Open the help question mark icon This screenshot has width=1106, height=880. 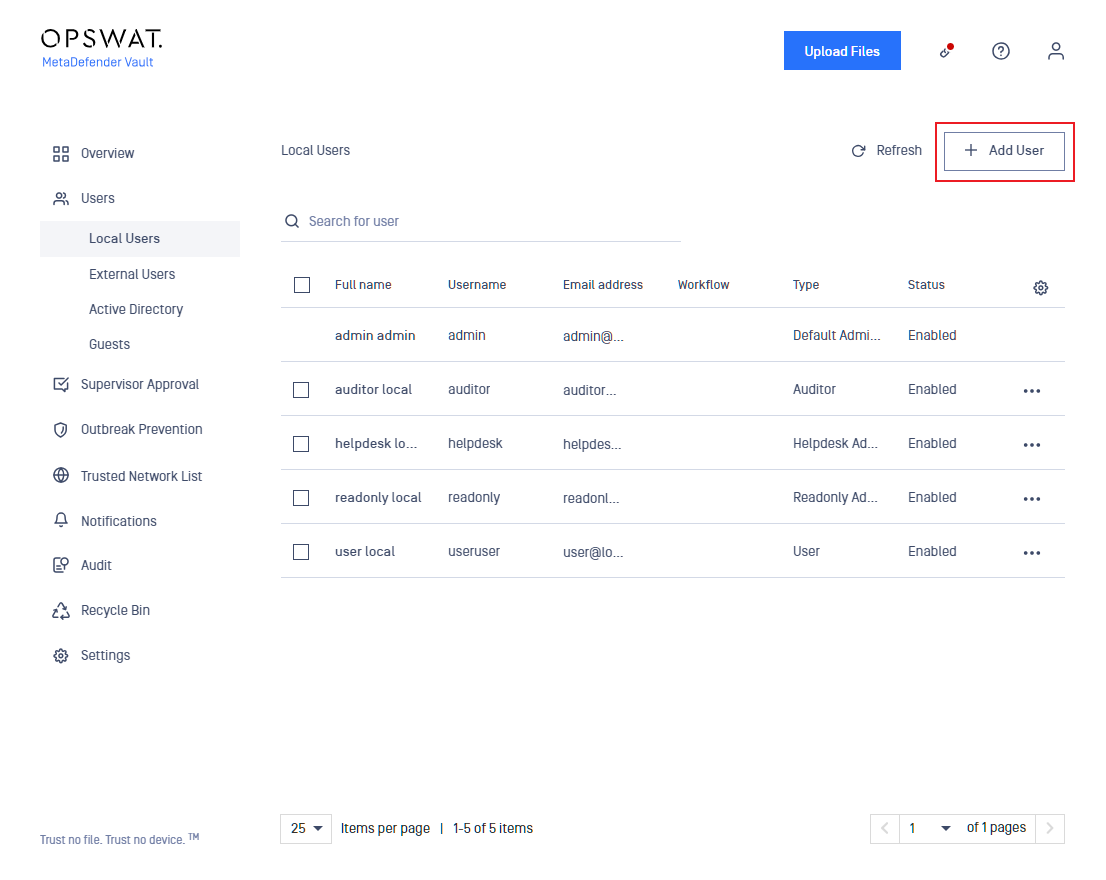click(x=1000, y=51)
